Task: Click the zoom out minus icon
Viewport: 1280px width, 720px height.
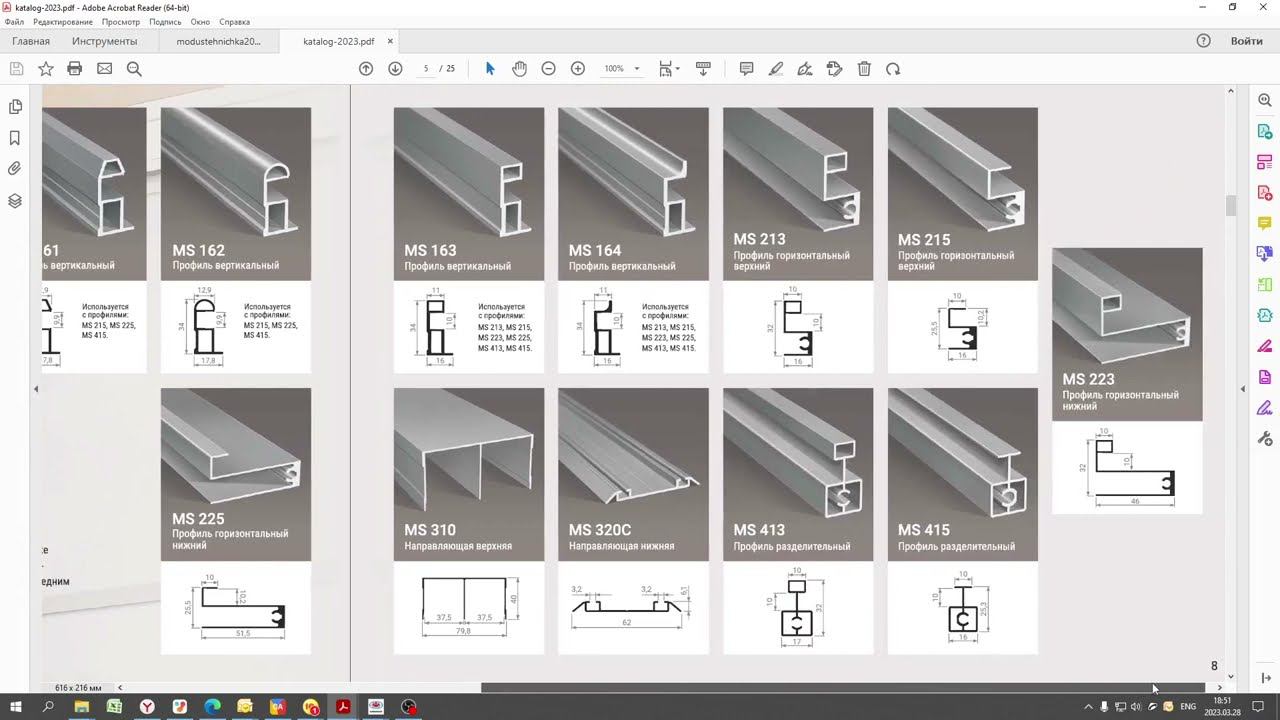Action: coord(548,69)
